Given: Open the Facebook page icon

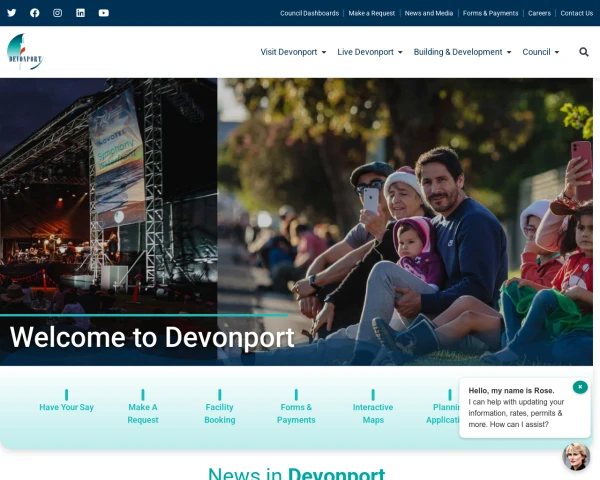Looking at the screenshot, I should tap(35, 13).
